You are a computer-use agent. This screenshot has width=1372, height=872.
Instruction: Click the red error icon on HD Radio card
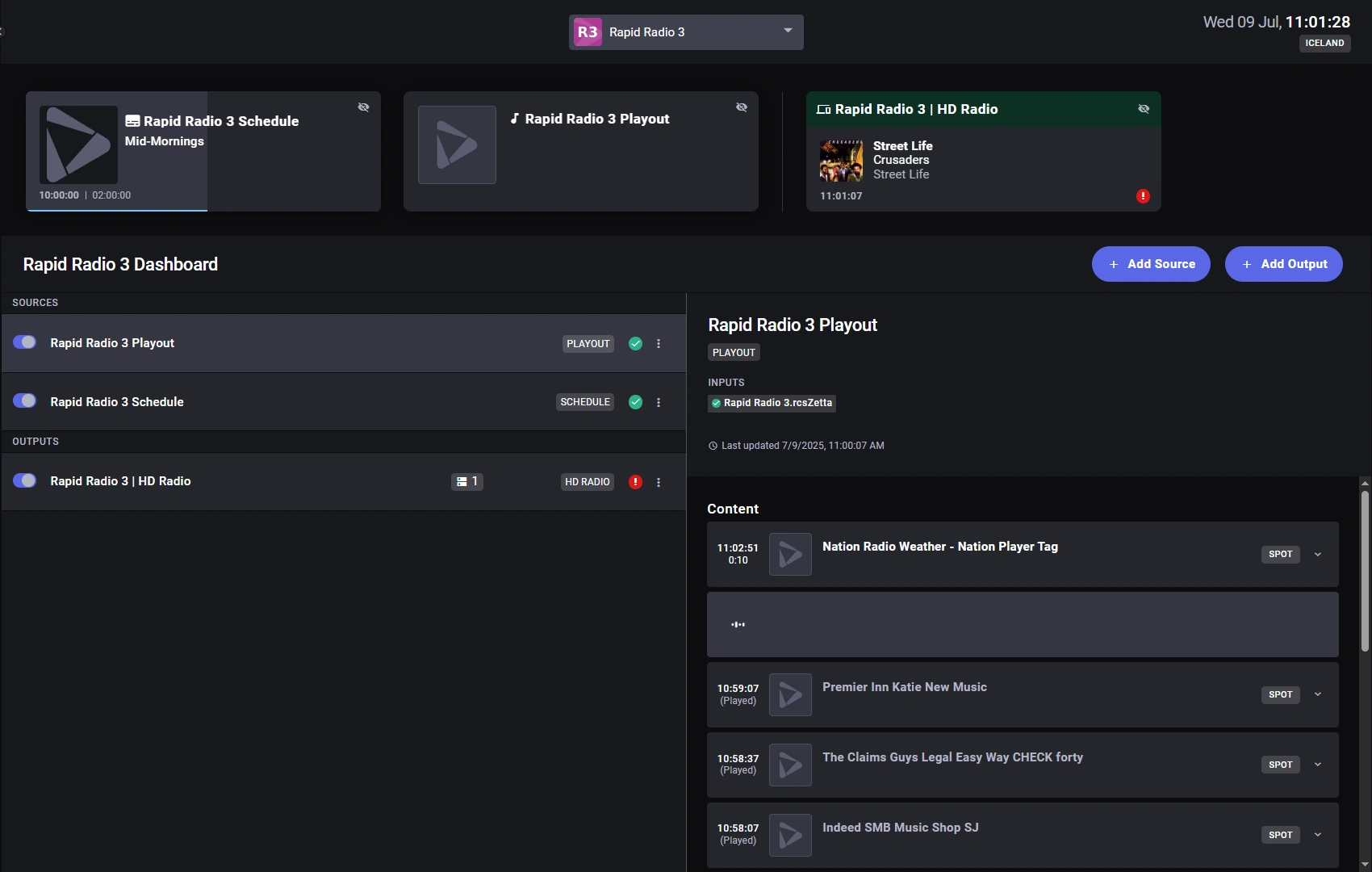pyautogui.click(x=1143, y=196)
